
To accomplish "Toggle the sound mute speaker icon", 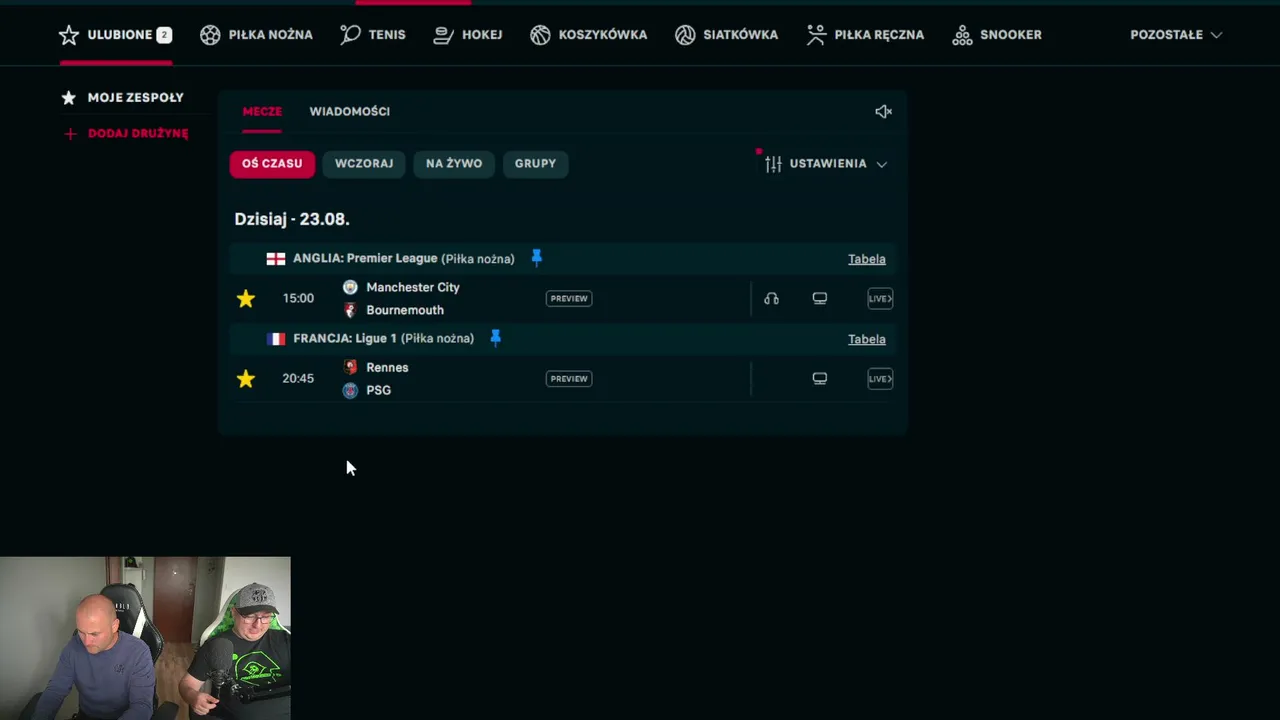I will (x=883, y=112).
